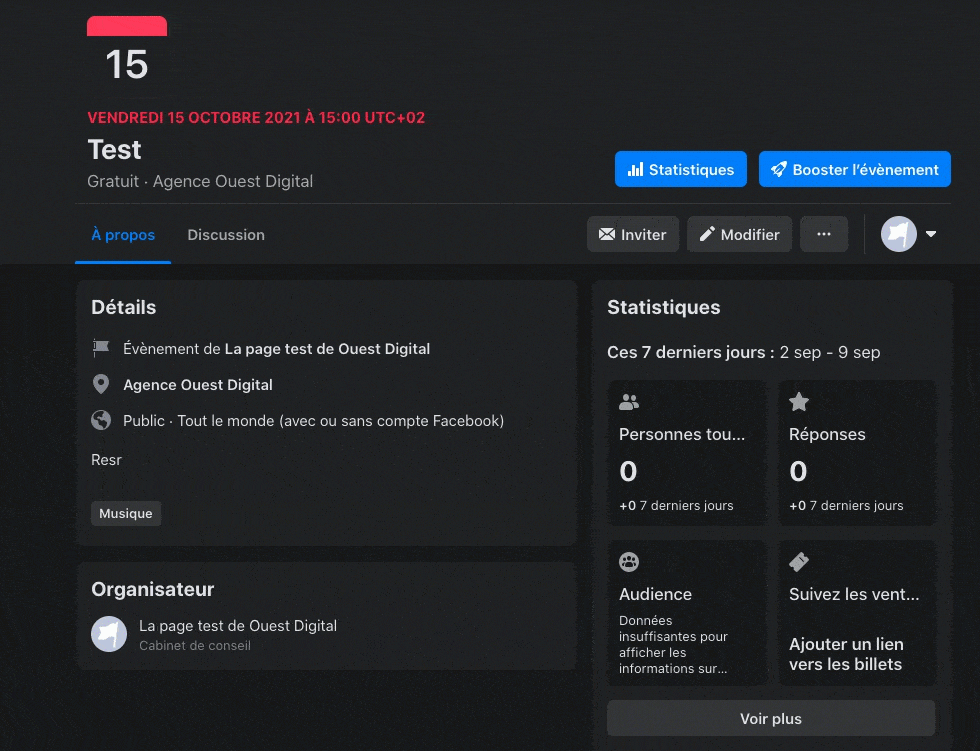
Task: Open the Agence Ouest Digital location link
Action: 198,385
